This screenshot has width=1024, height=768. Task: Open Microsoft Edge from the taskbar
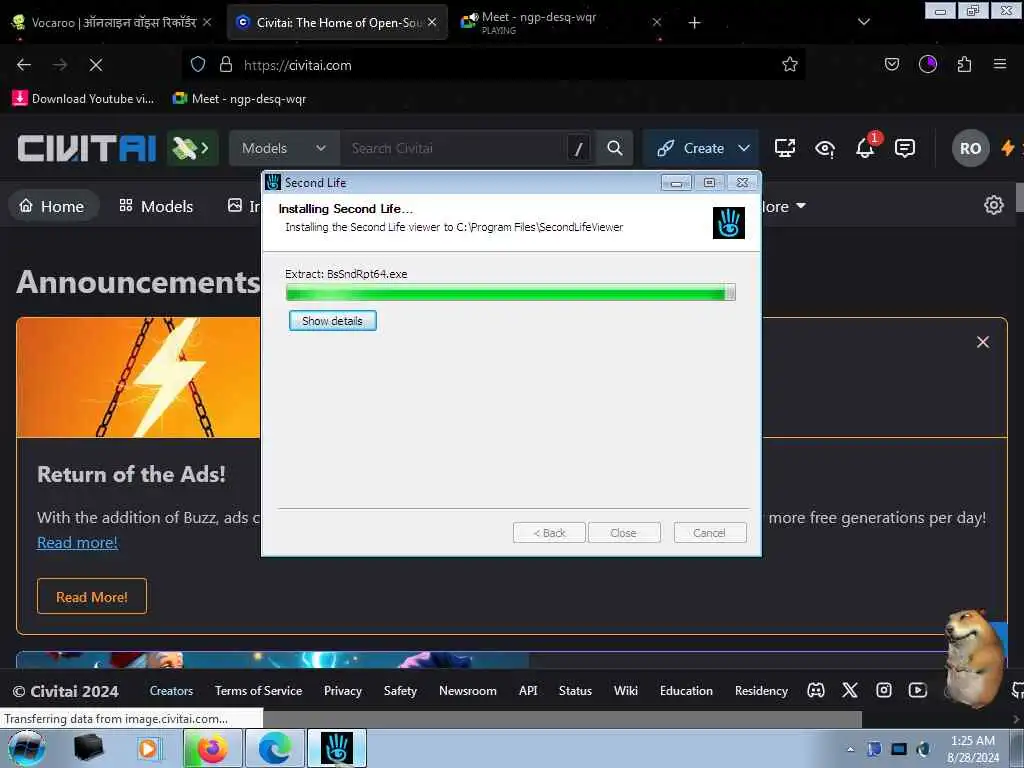[x=275, y=748]
